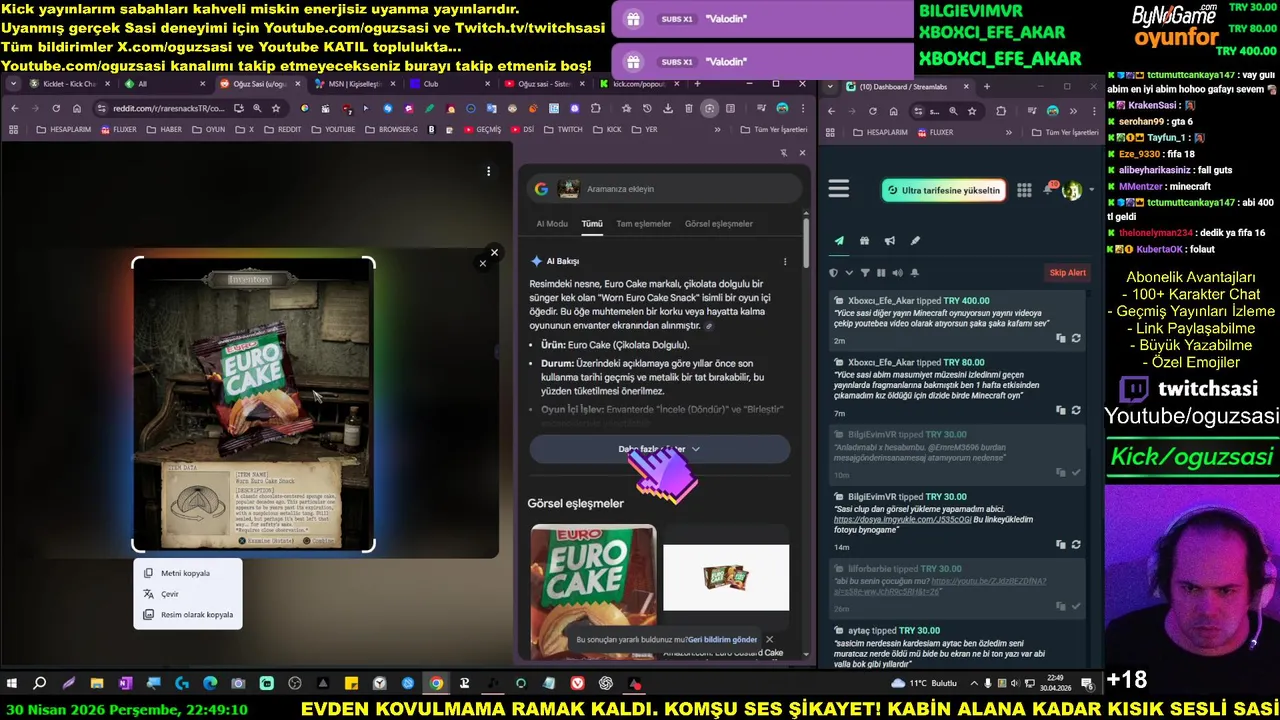Expand Daha fazla göster button
Screen dimensions: 1280x720
(659, 449)
